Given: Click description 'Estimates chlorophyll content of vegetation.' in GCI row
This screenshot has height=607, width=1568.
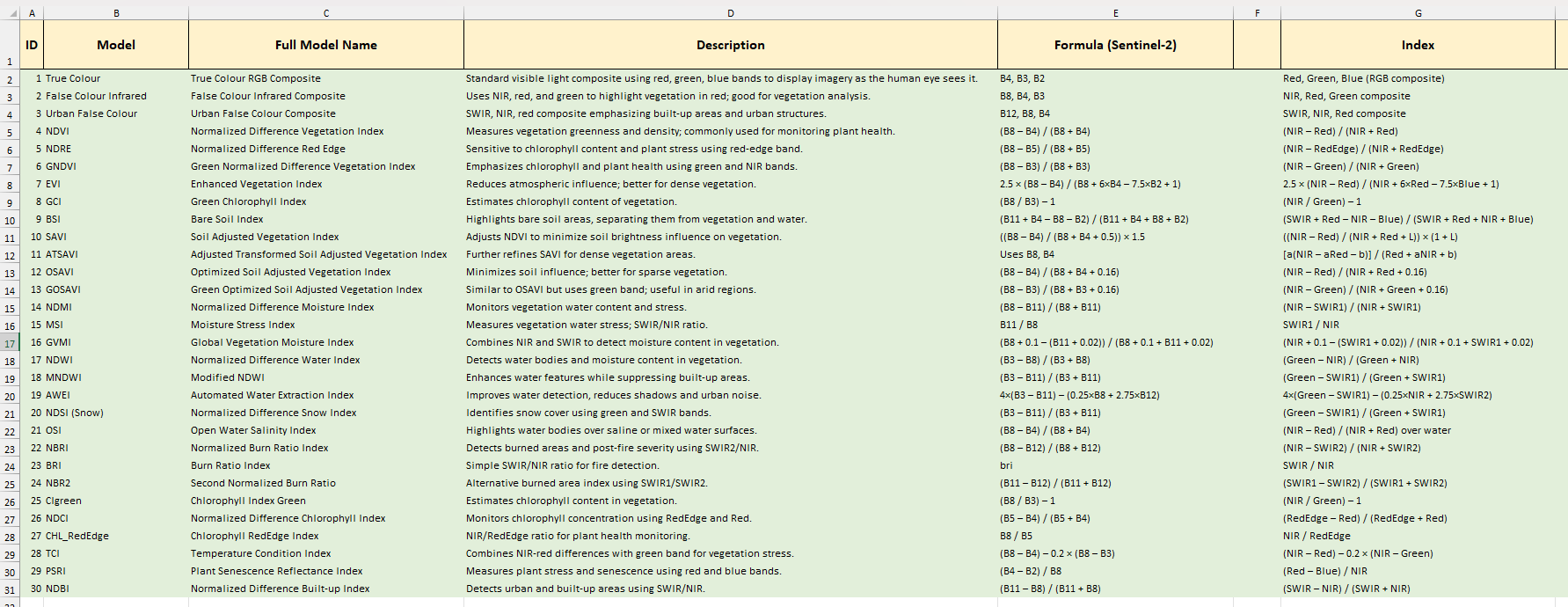Looking at the screenshot, I should (x=731, y=201).
